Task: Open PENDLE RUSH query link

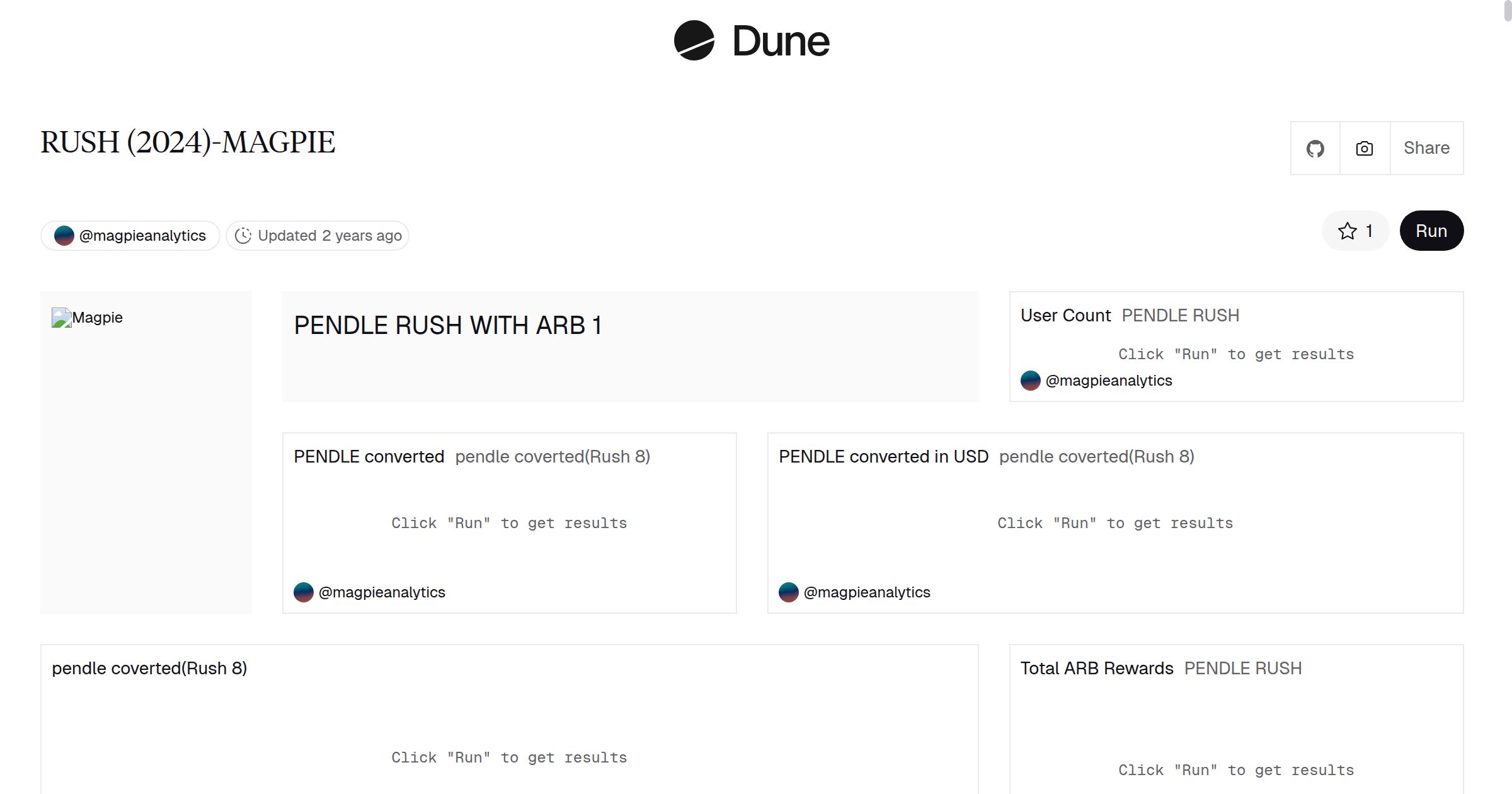Action: [x=1180, y=316]
